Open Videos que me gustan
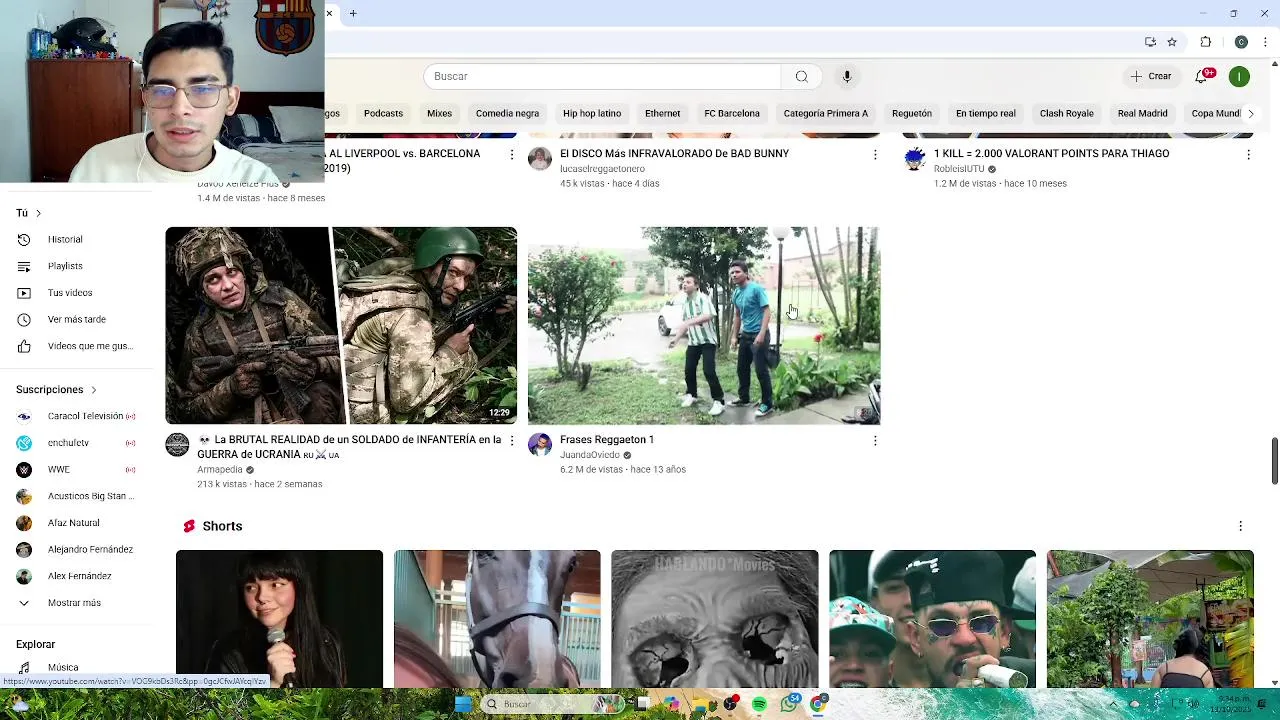The height and width of the screenshot is (720, 1280). (74, 346)
